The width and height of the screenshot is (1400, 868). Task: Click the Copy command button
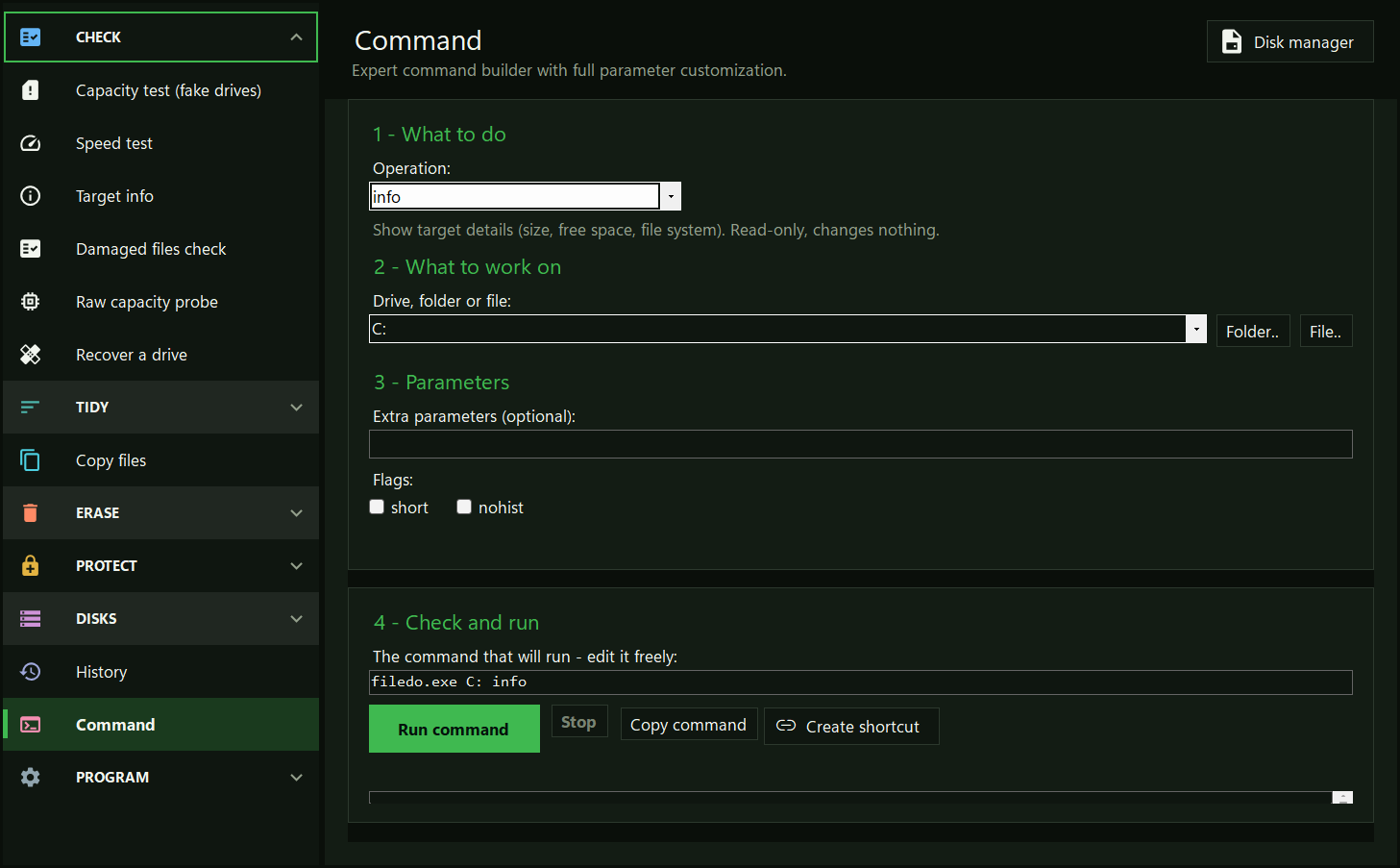(688, 725)
